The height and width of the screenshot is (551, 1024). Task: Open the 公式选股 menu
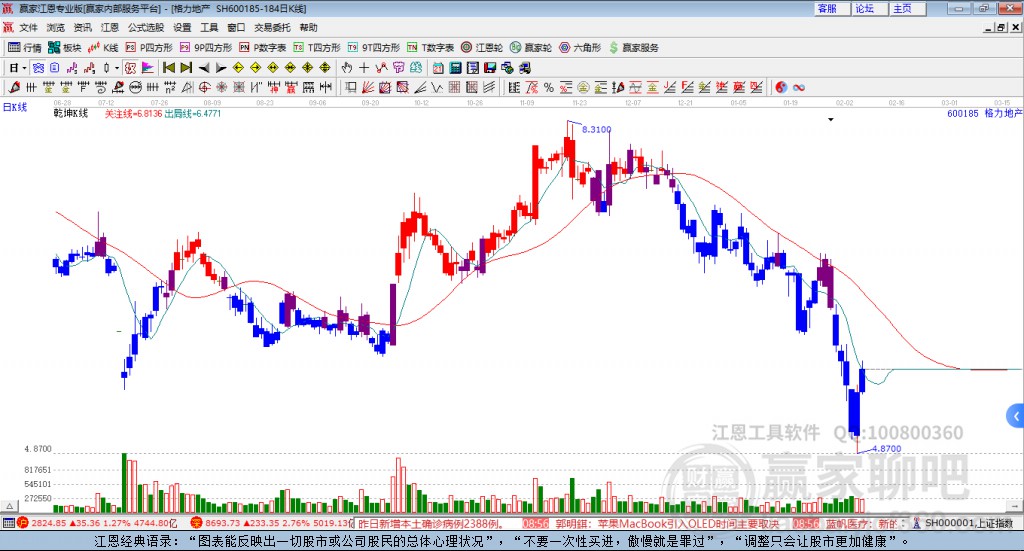coord(146,27)
